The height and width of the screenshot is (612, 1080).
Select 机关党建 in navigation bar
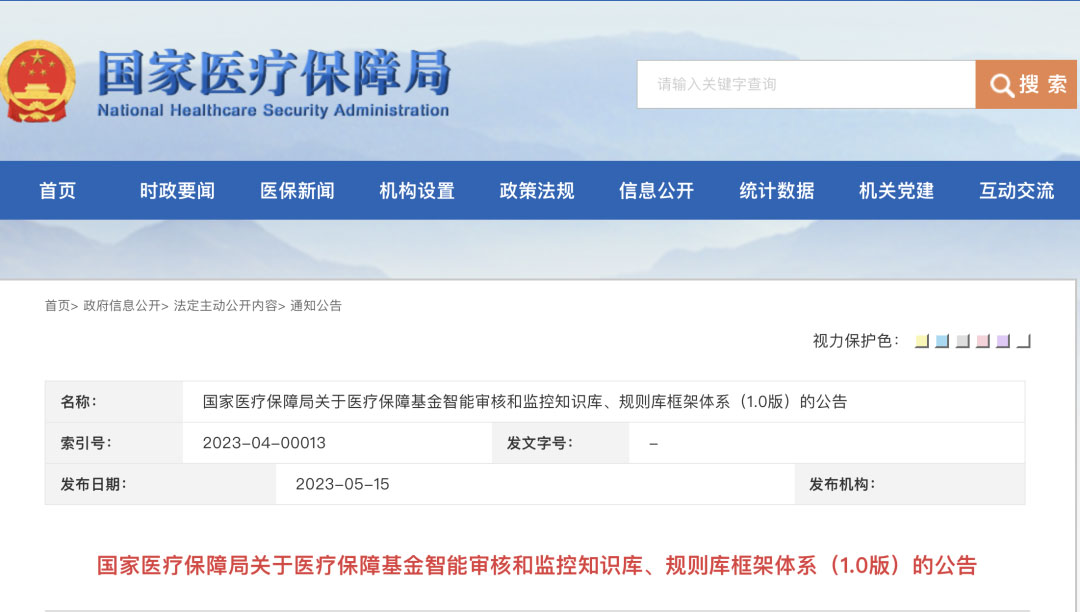[896, 191]
